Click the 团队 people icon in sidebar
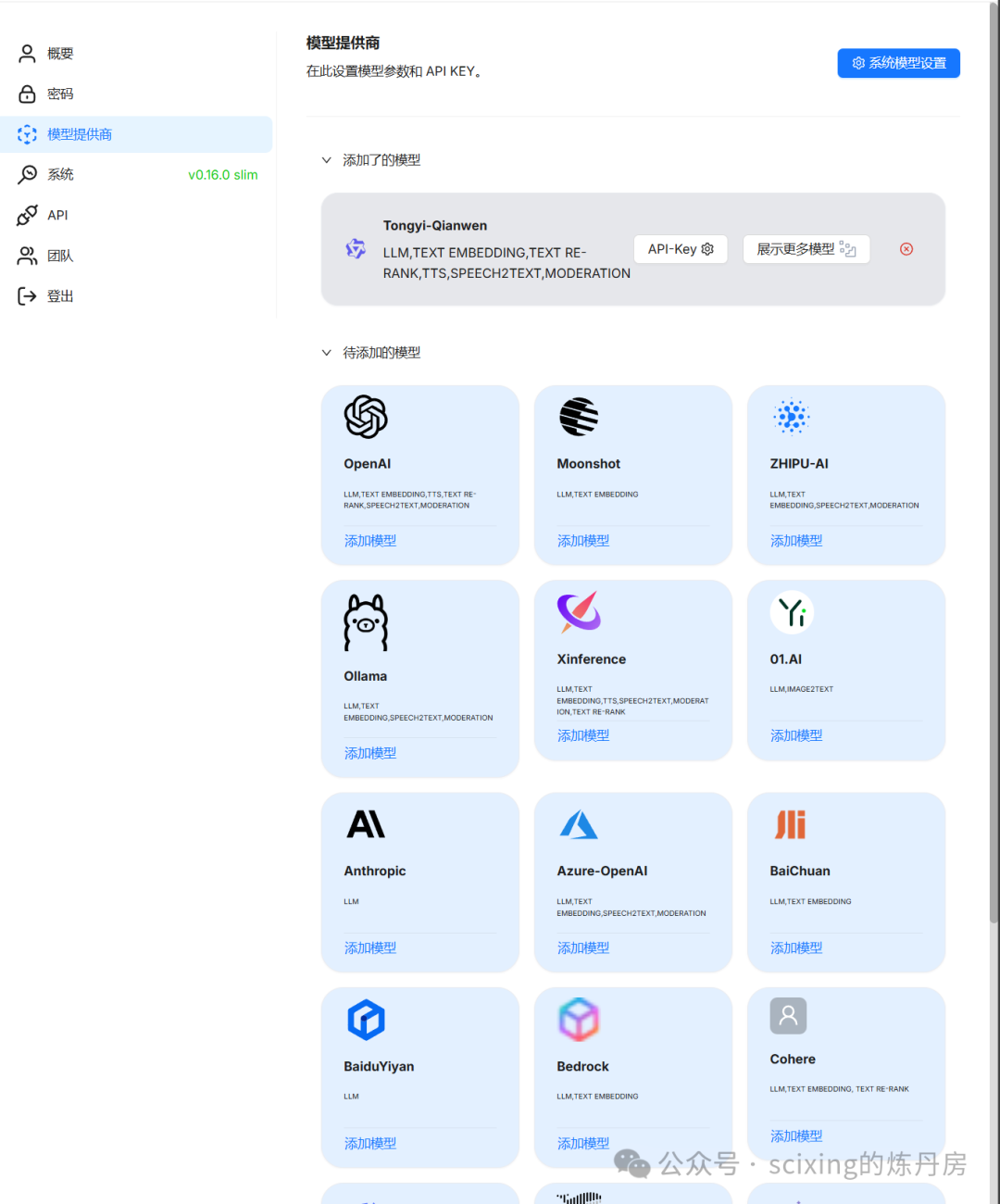The height and width of the screenshot is (1204, 1000). [x=28, y=256]
